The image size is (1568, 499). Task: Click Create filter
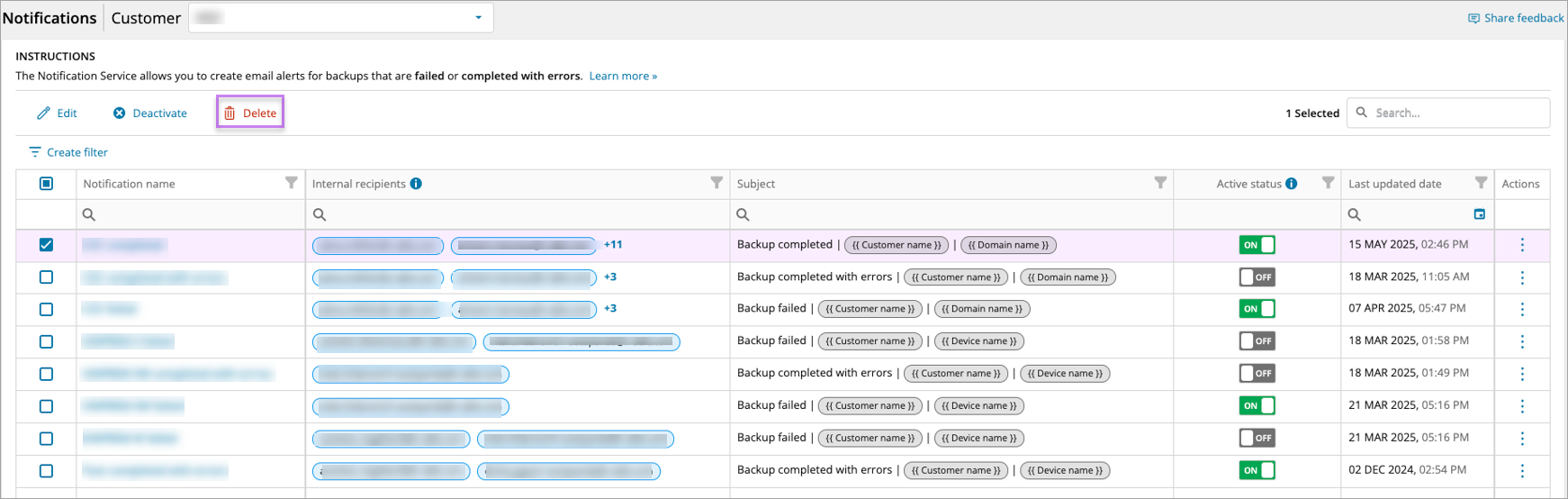[x=68, y=152]
